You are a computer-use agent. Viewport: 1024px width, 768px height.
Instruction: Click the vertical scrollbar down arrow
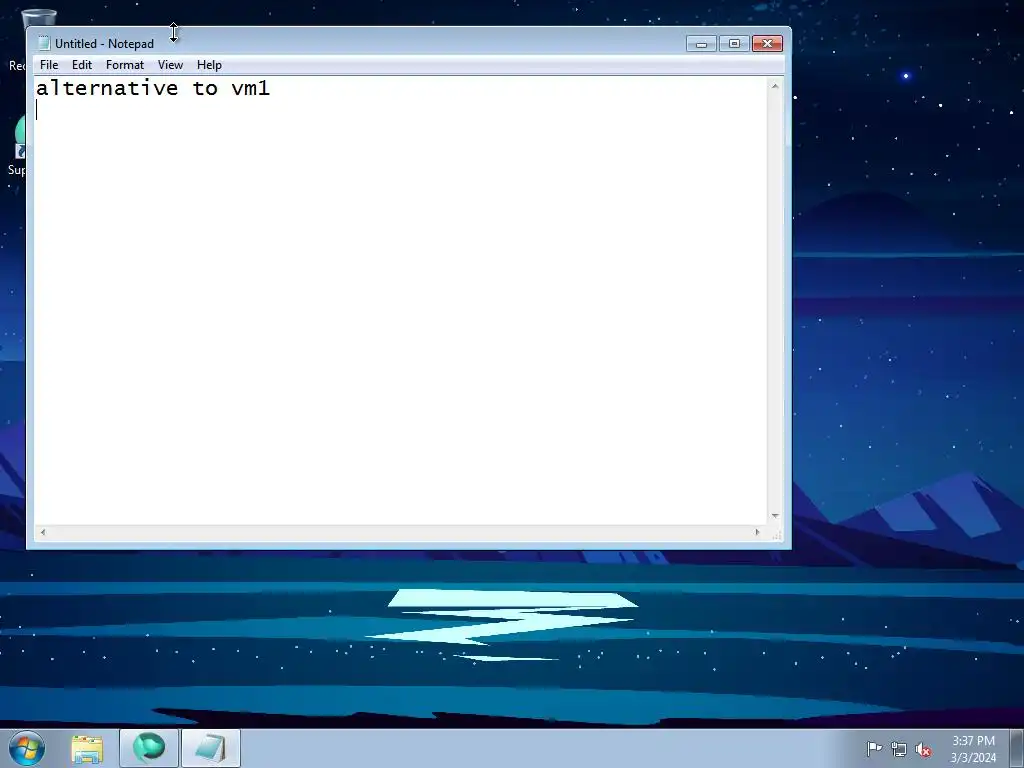(775, 516)
